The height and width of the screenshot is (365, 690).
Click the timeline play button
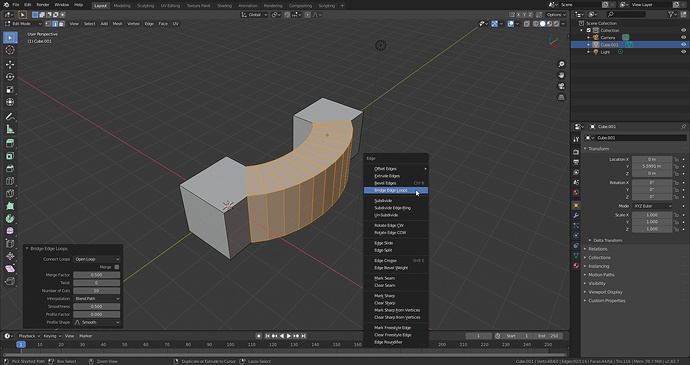[x=289, y=336]
